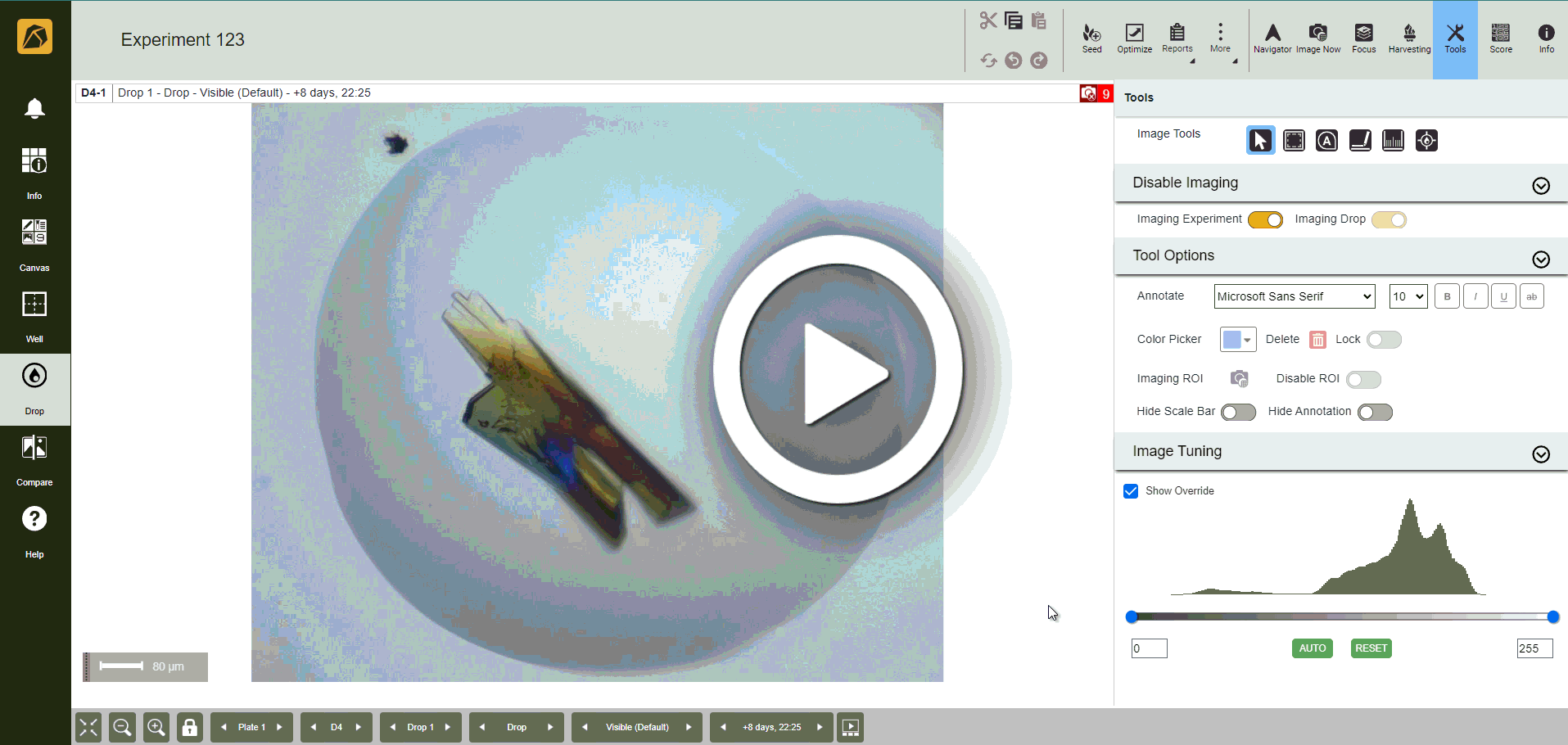Viewport: 1568px width, 745px height.
Task: Open the Harvesting tool
Action: [1409, 38]
